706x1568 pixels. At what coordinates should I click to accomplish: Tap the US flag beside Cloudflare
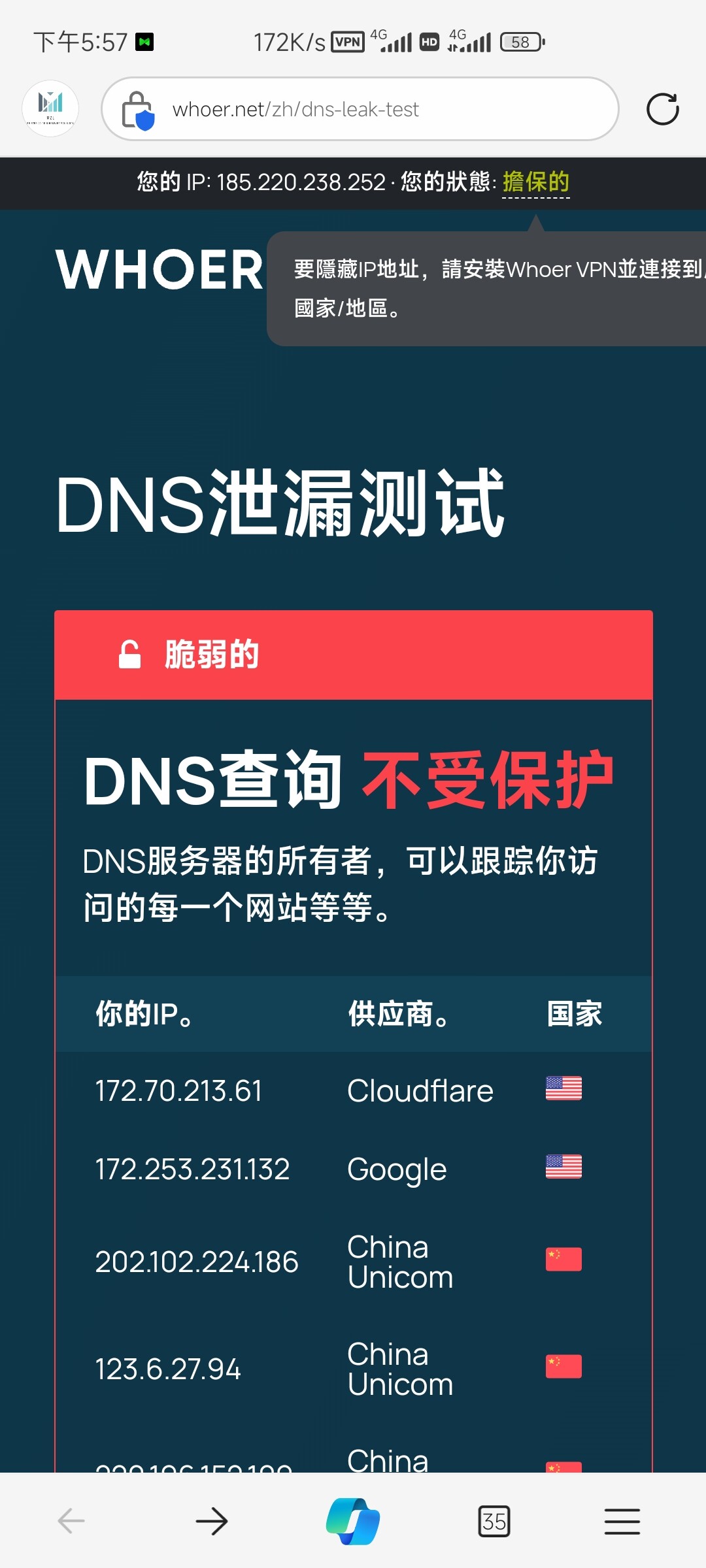[x=563, y=1088]
